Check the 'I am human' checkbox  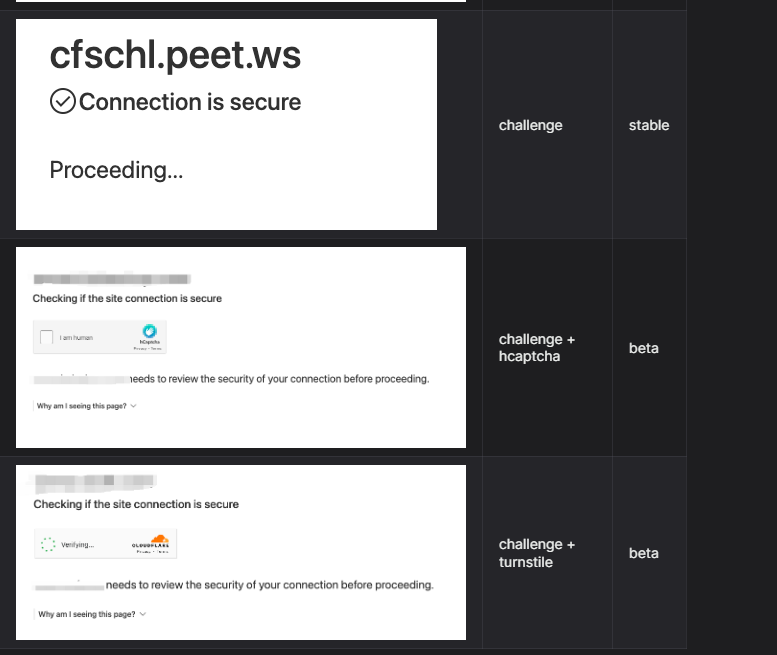47,337
